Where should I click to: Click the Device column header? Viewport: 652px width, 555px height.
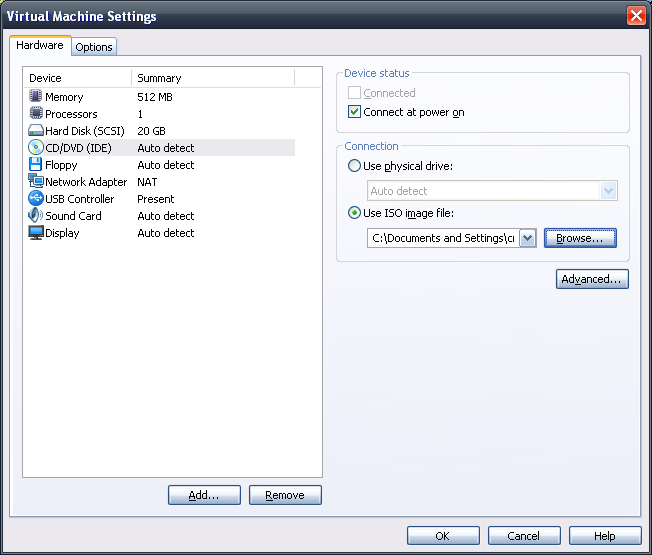coord(78,78)
